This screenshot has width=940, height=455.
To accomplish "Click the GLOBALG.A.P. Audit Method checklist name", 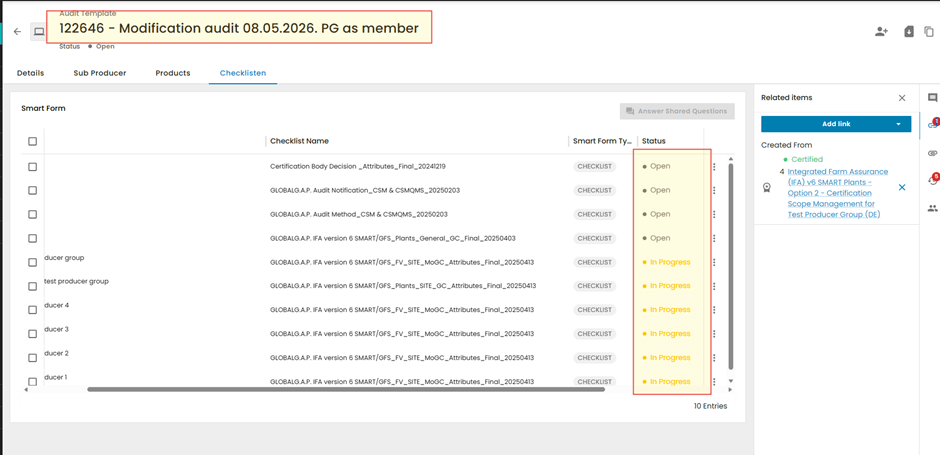I will pos(359,214).
